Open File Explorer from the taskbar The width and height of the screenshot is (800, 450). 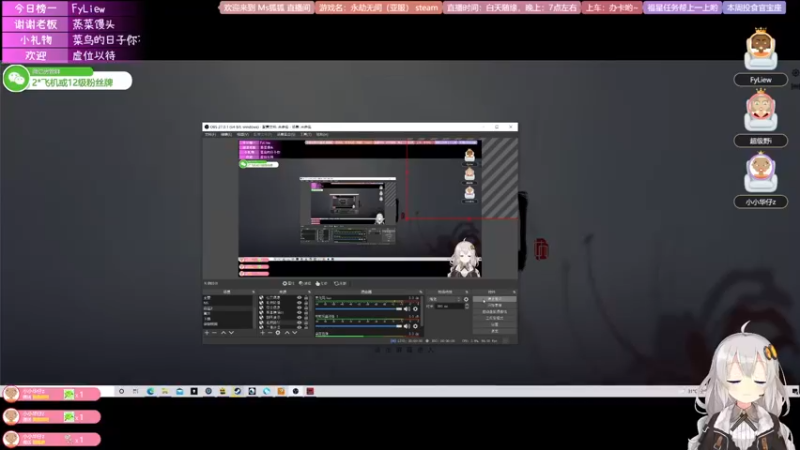pyautogui.click(x=165, y=391)
